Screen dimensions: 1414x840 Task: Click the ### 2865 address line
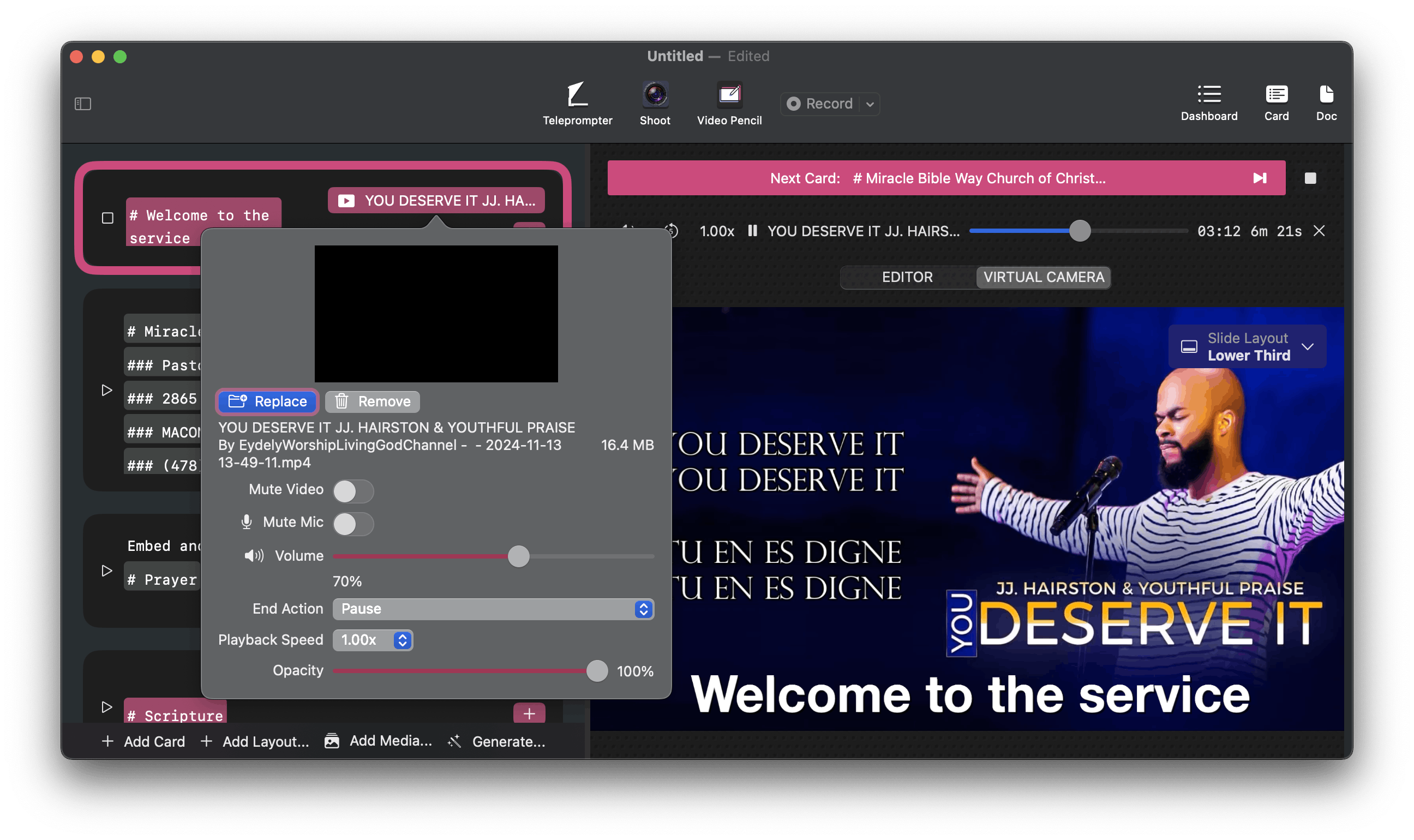tap(163, 399)
